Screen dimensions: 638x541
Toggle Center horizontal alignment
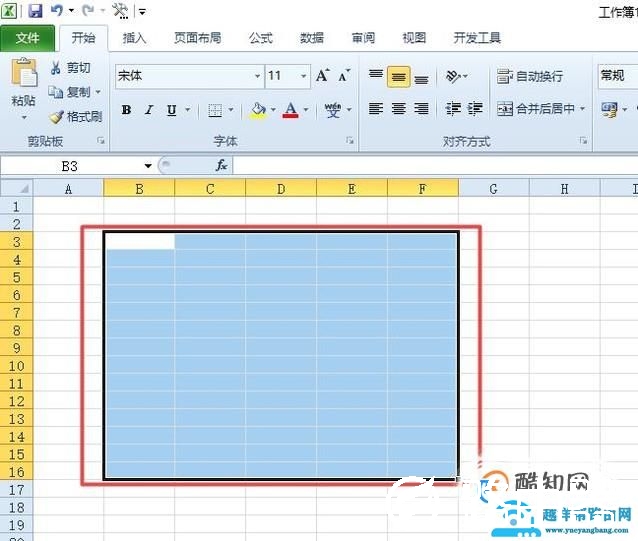click(x=399, y=109)
